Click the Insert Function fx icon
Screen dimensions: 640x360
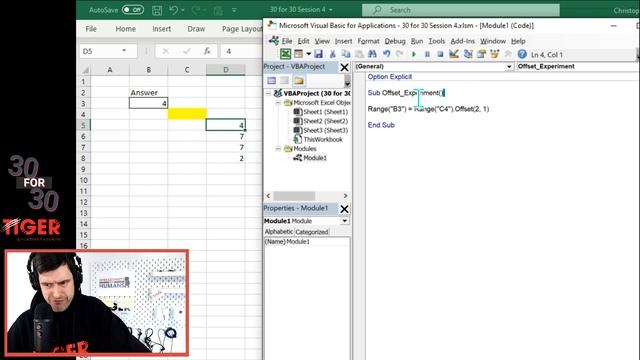[207, 51]
